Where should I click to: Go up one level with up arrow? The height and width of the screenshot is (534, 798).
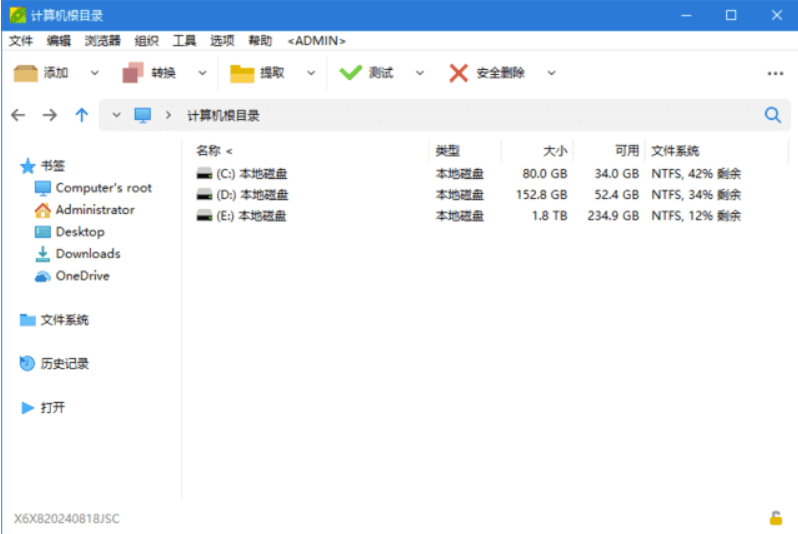click(x=81, y=115)
